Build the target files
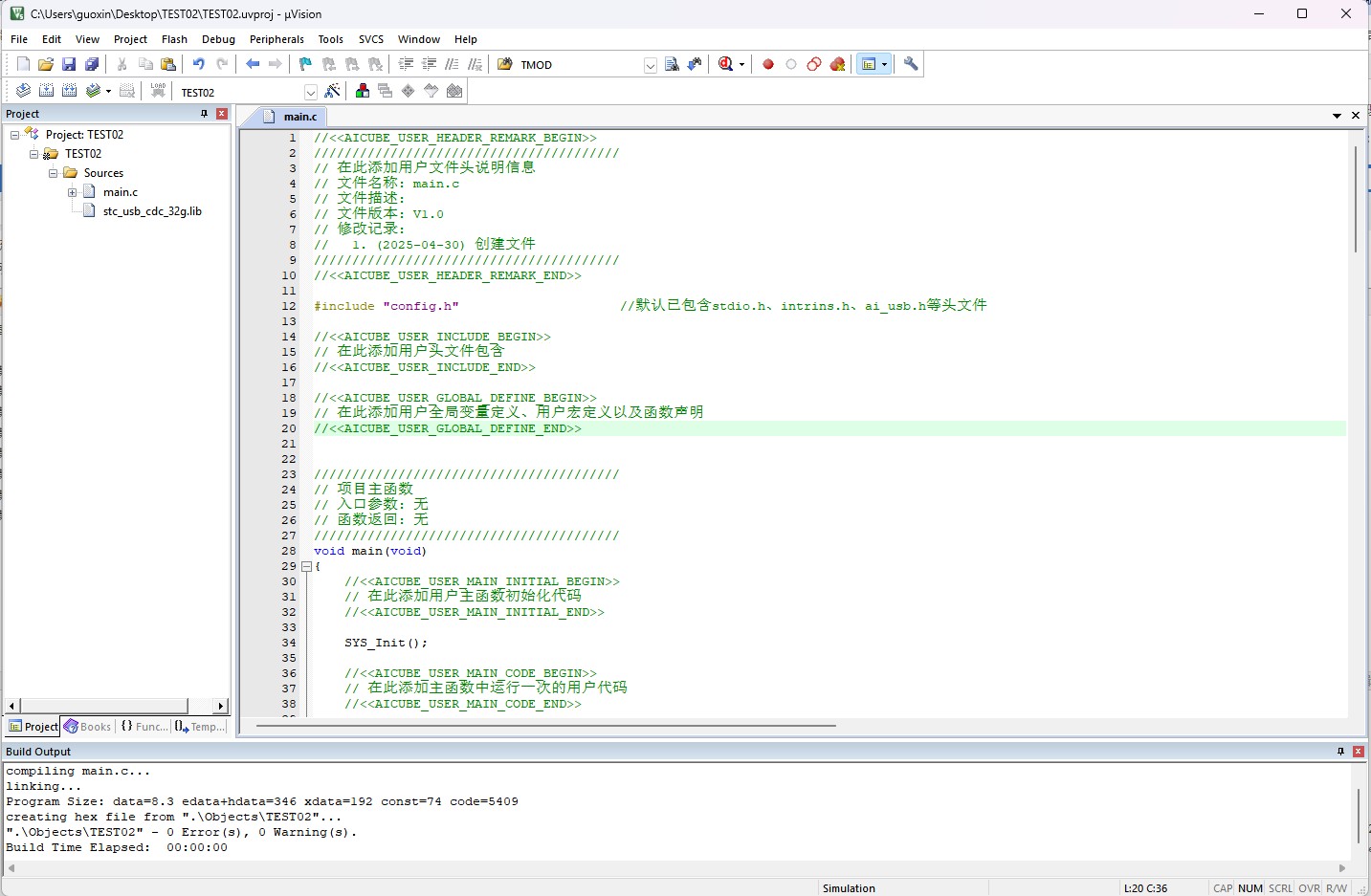 pyautogui.click(x=46, y=91)
